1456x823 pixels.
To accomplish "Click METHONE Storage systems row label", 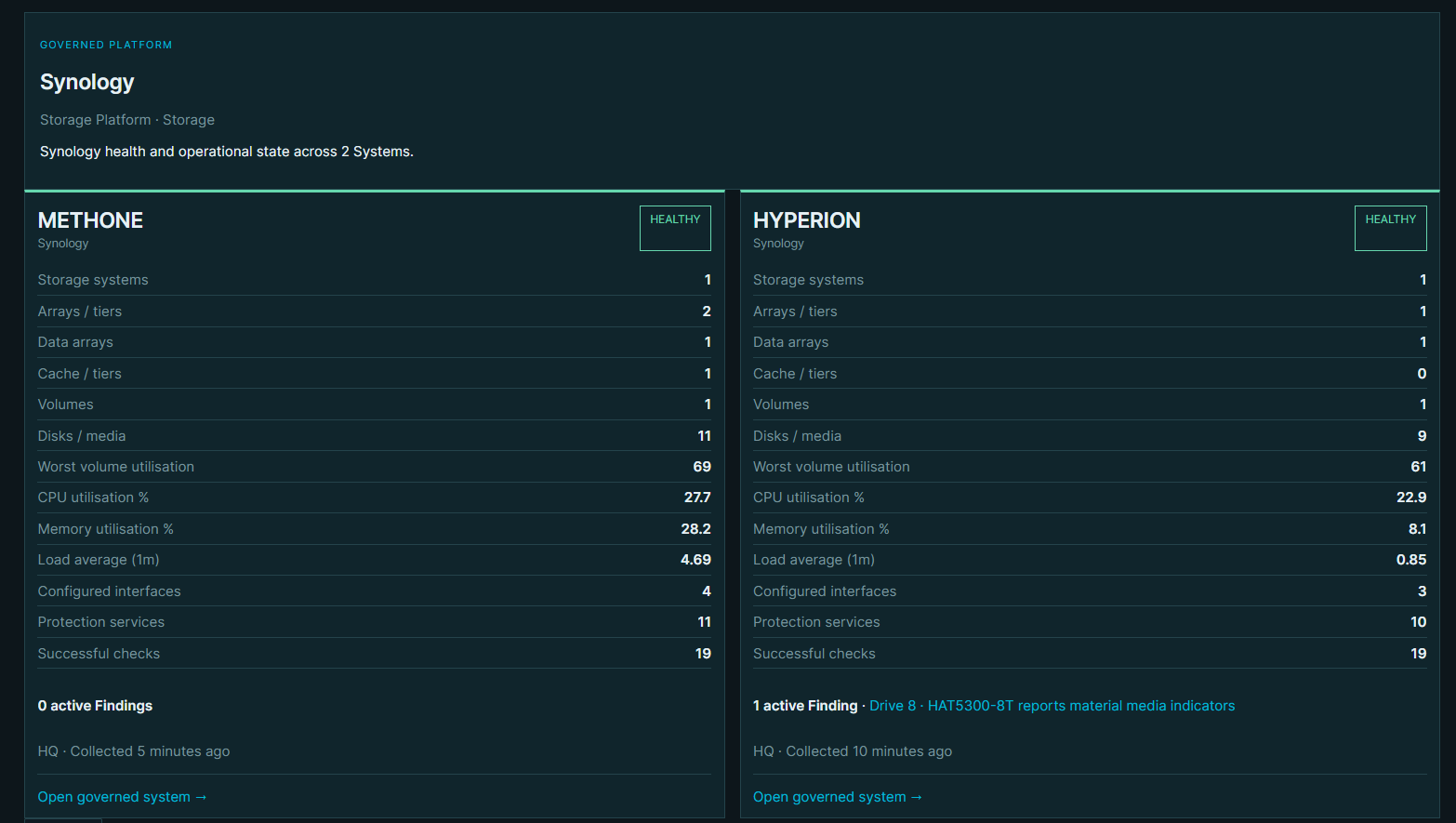I will coord(93,280).
